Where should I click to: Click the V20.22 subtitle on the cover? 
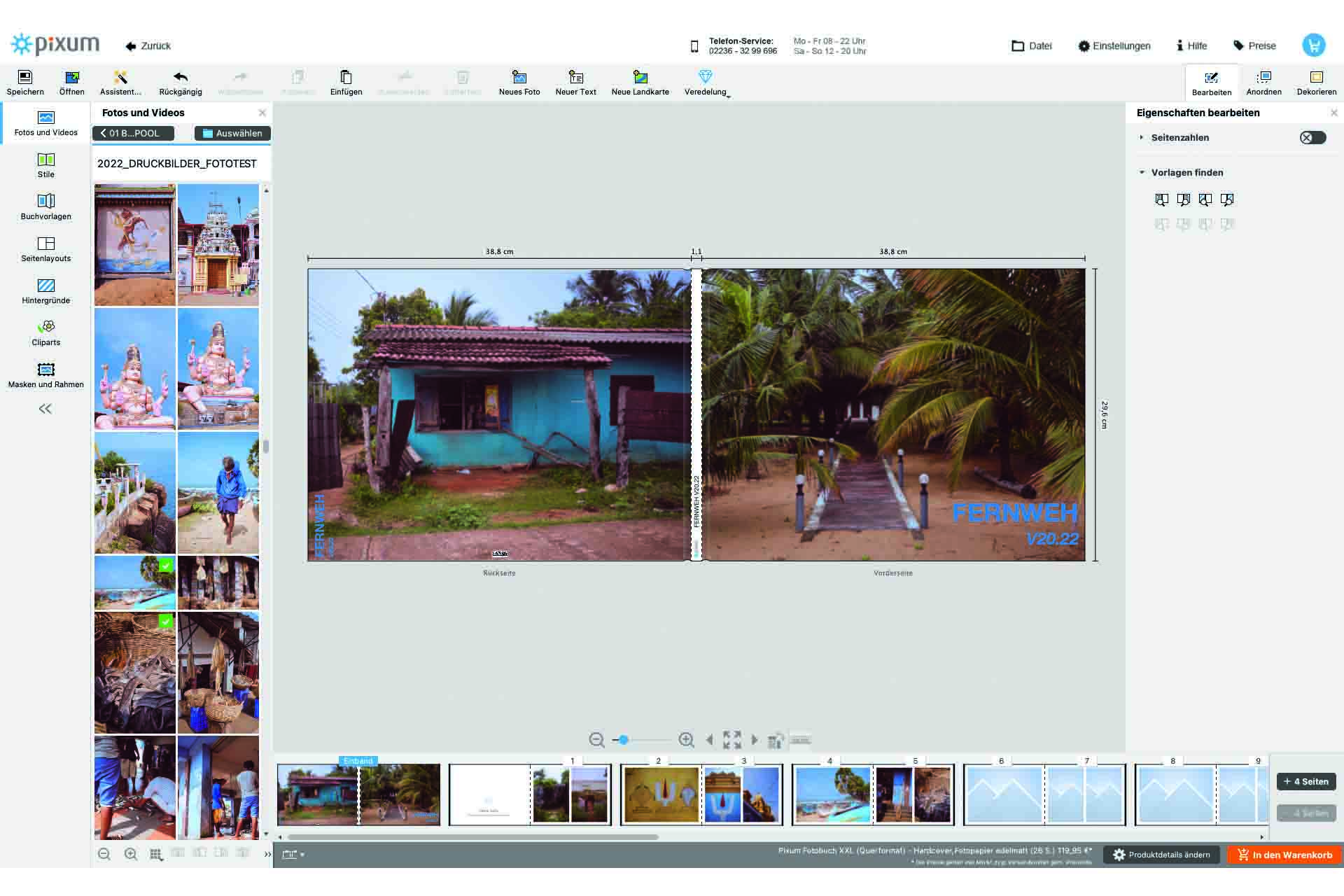[1052, 539]
